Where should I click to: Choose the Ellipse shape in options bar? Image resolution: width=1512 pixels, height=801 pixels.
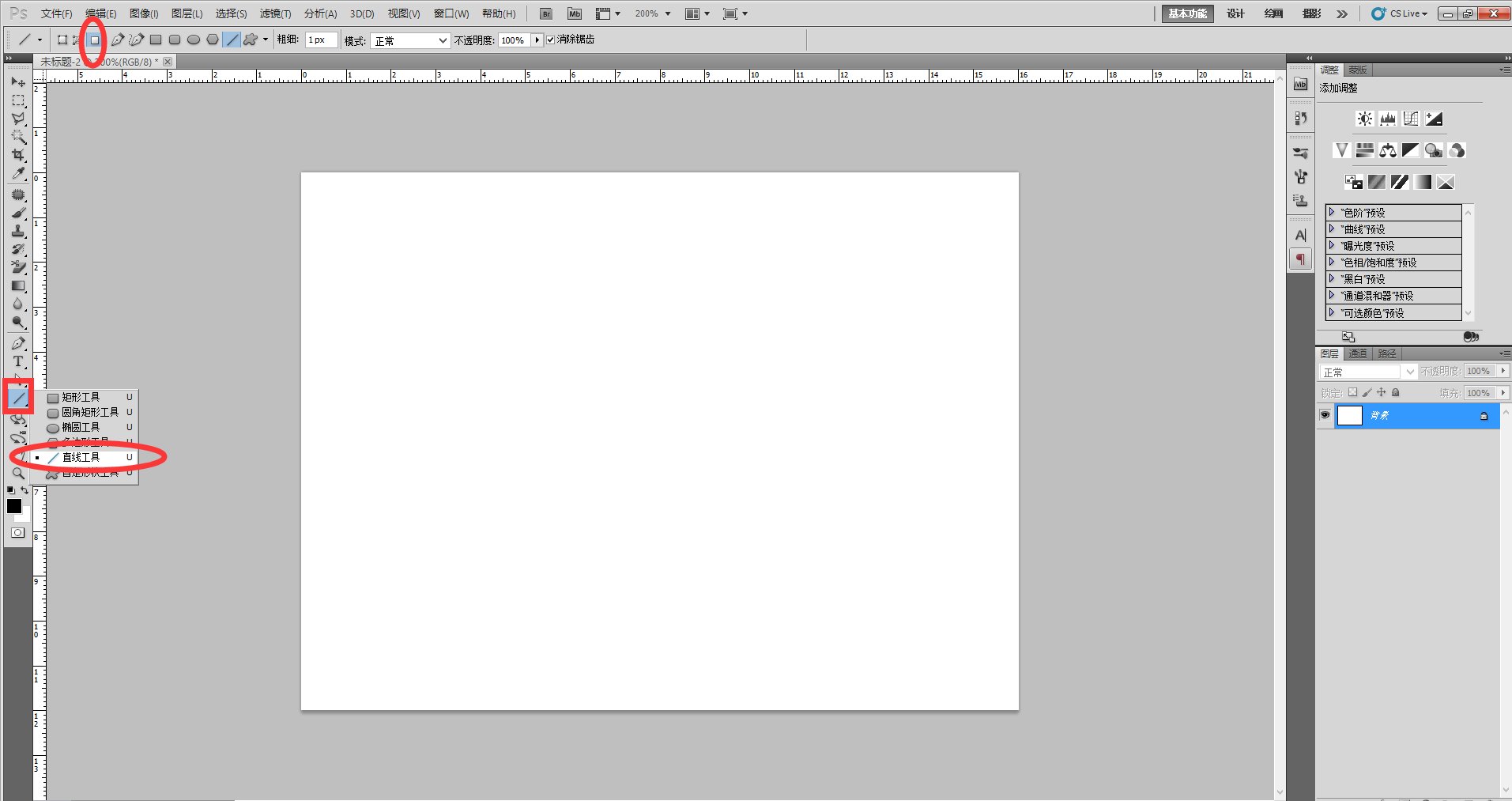click(x=194, y=40)
